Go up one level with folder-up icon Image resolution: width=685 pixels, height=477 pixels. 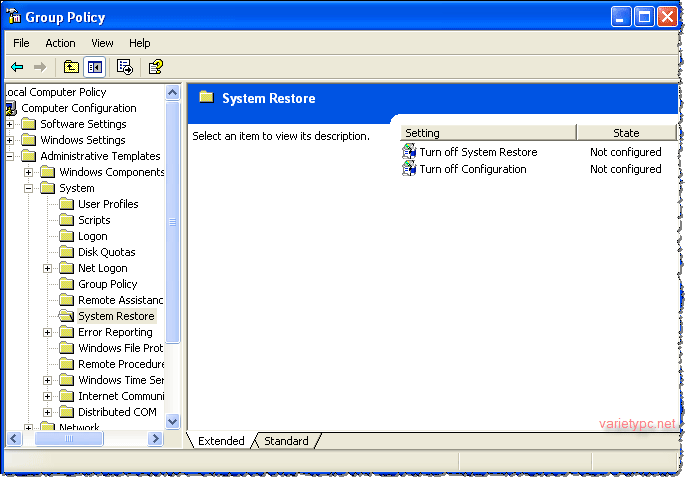(x=71, y=67)
